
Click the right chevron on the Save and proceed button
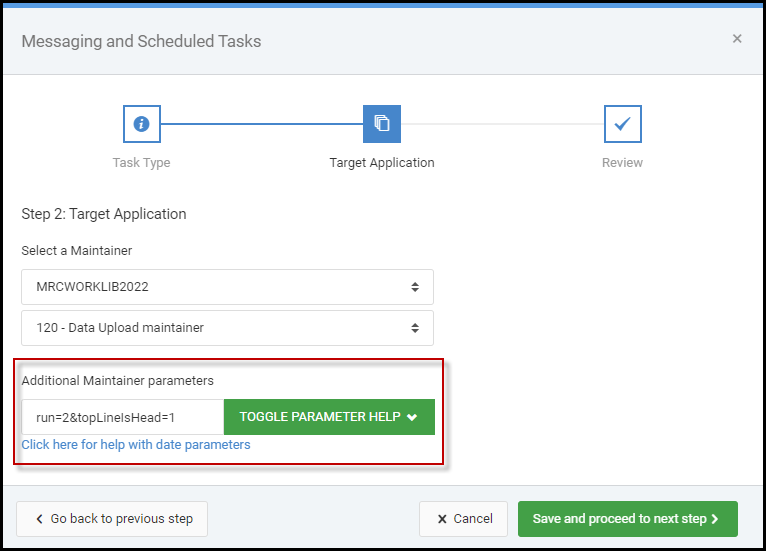coord(715,519)
